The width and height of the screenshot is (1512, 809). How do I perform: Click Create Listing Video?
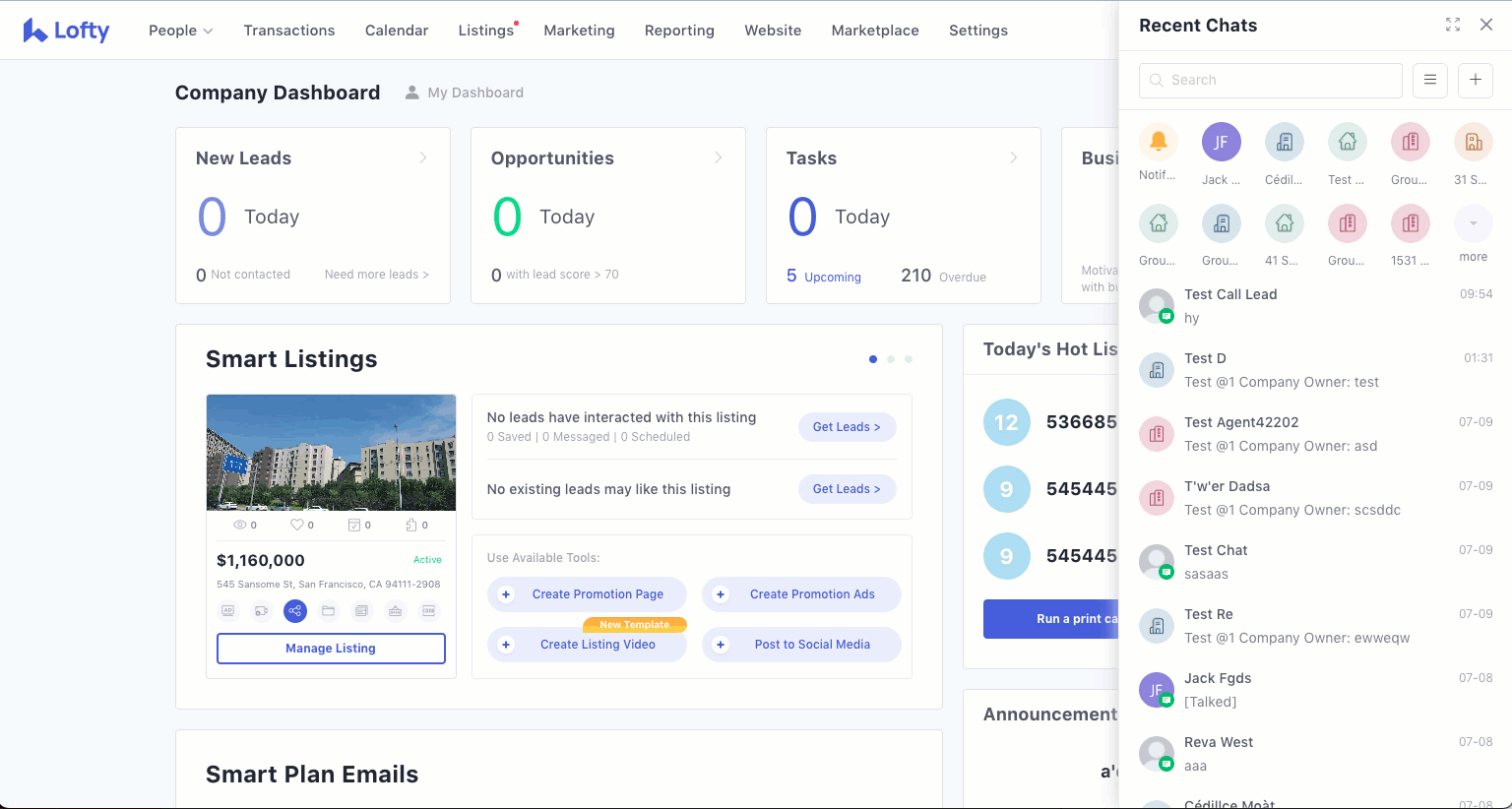click(x=587, y=645)
